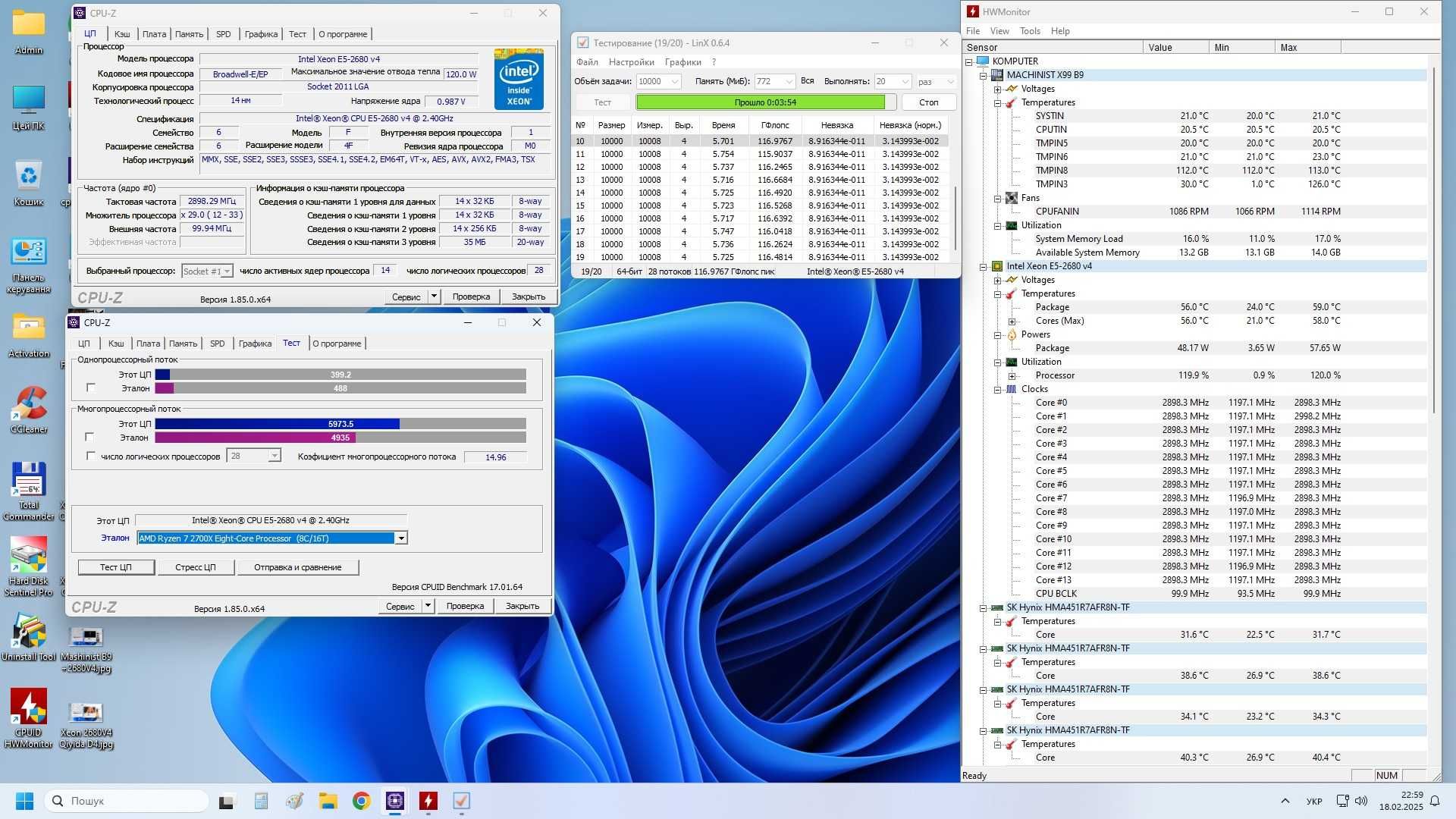Collapse the Clocks node in HWMonitor
The width and height of the screenshot is (1456, 819).
click(998, 389)
